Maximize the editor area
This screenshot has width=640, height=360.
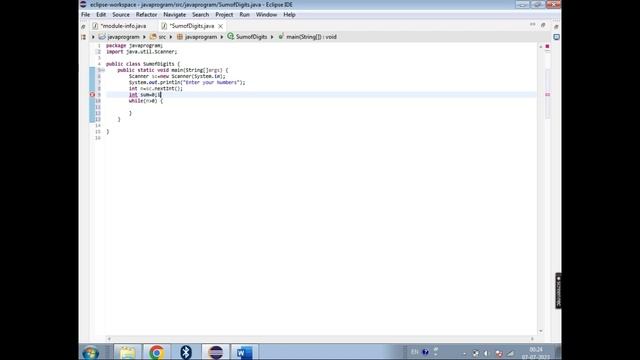(543, 25)
